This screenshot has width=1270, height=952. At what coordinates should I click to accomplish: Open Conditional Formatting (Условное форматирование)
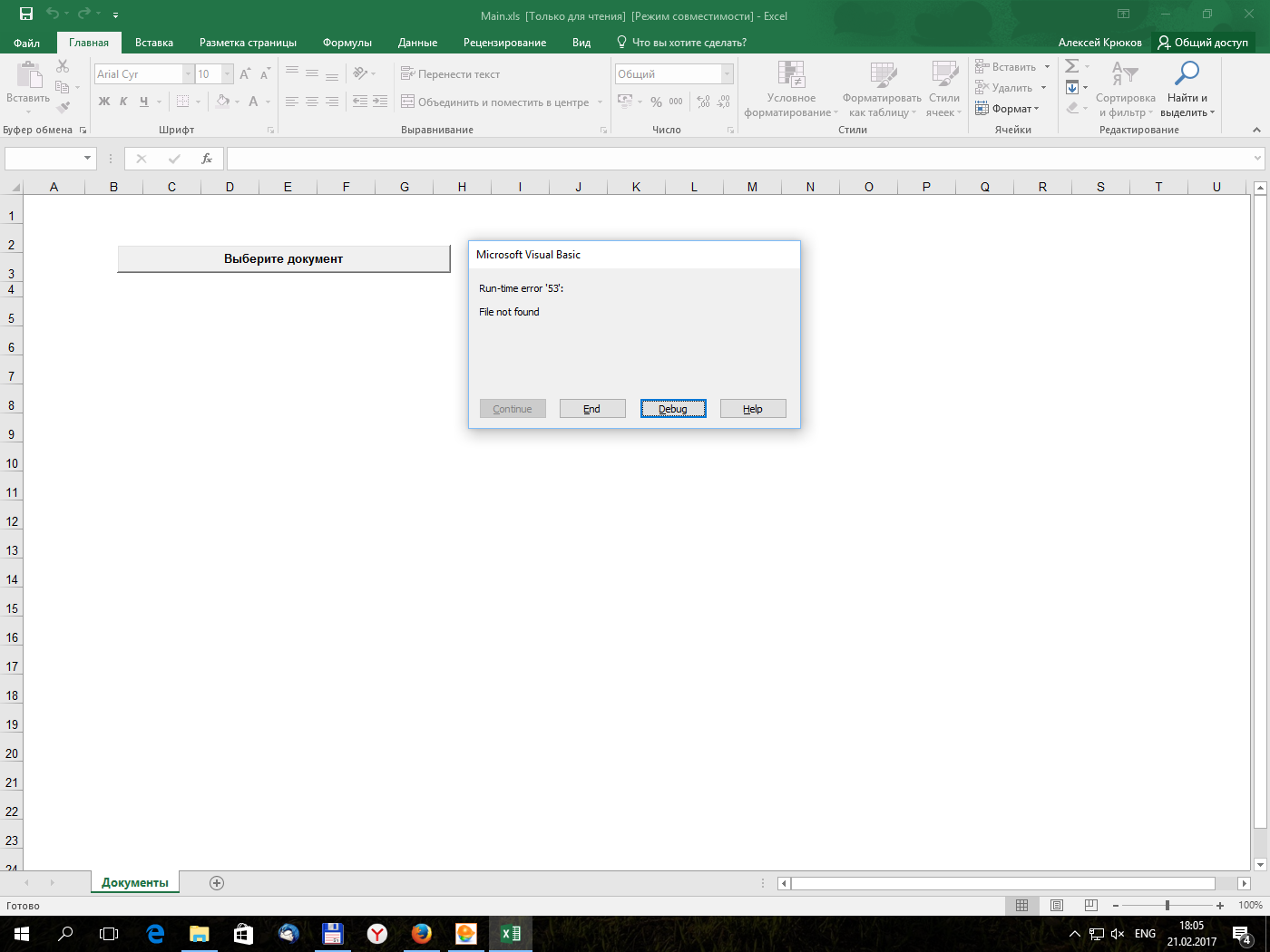tap(791, 89)
